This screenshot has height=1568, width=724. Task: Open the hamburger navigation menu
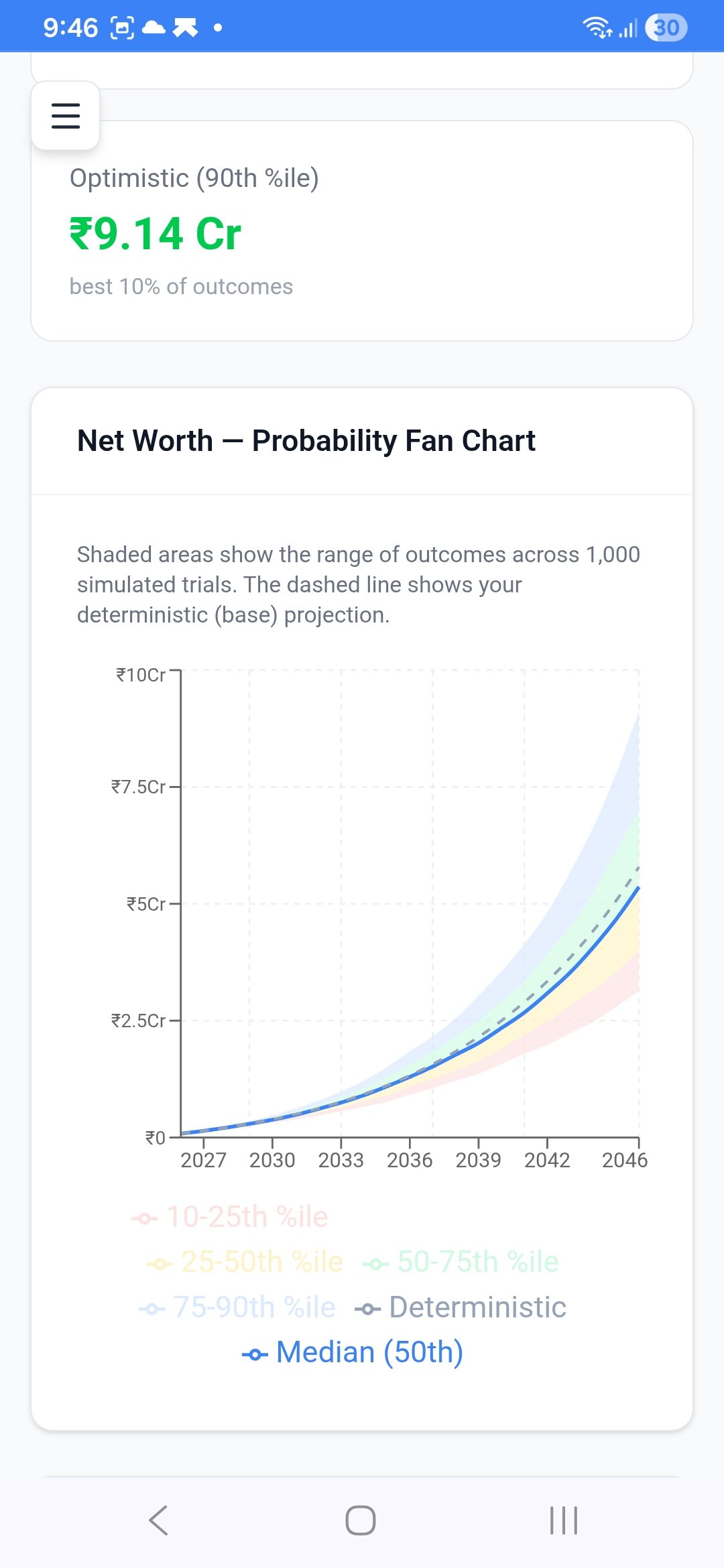click(66, 115)
